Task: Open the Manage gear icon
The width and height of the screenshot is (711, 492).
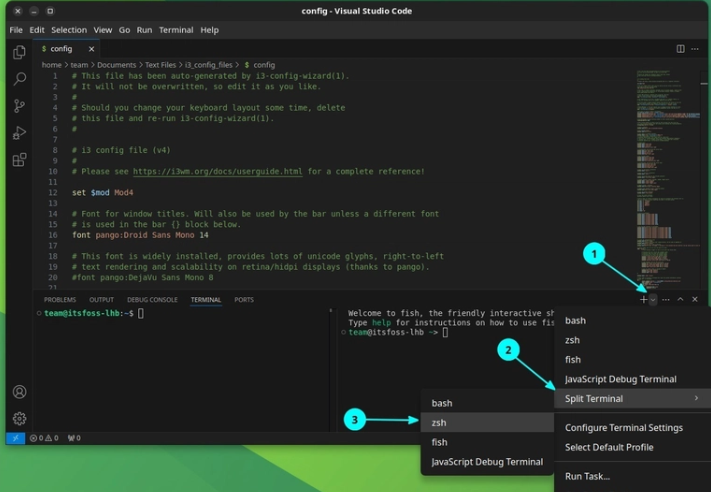Action: point(19,418)
